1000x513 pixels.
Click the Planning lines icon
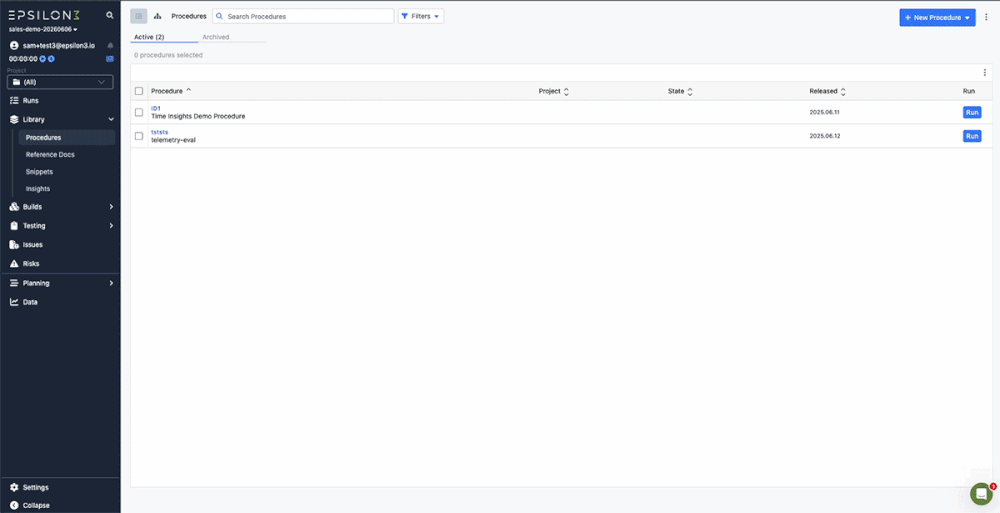[x=14, y=283]
